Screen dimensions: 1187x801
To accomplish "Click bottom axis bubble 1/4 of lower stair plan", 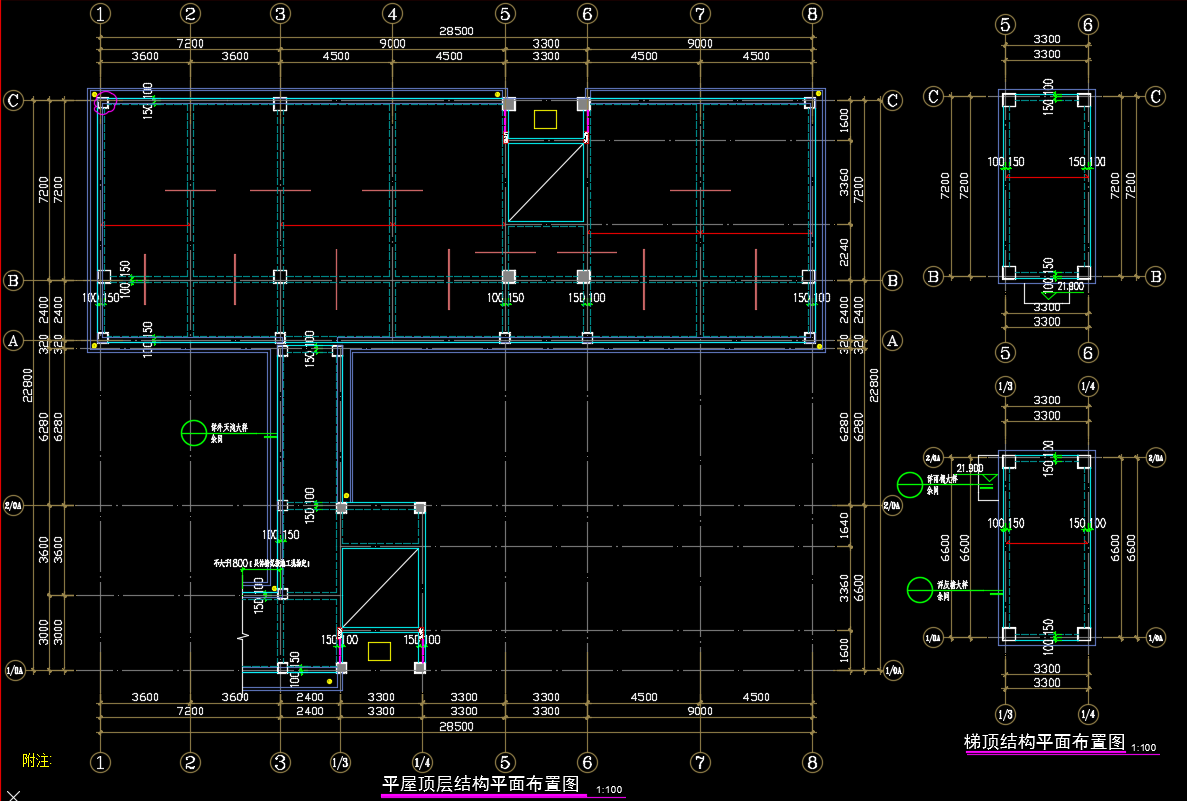I will click(x=1088, y=714).
